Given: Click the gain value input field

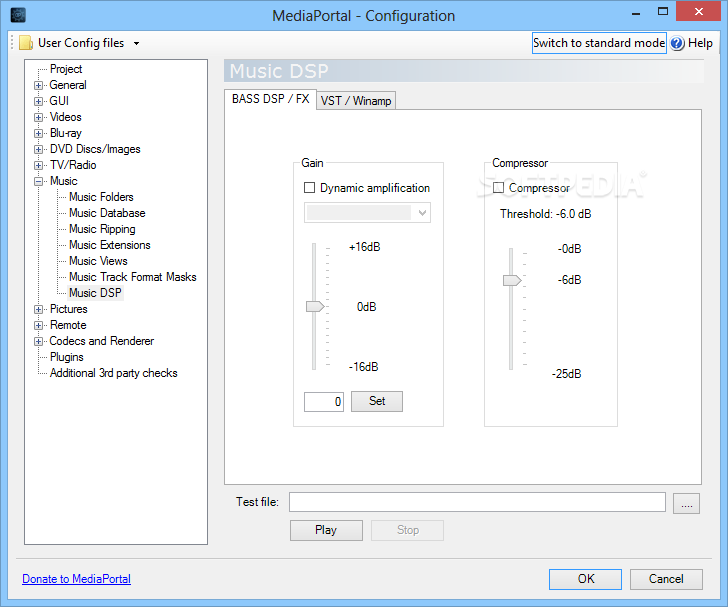Looking at the screenshot, I should pyautogui.click(x=324, y=402).
